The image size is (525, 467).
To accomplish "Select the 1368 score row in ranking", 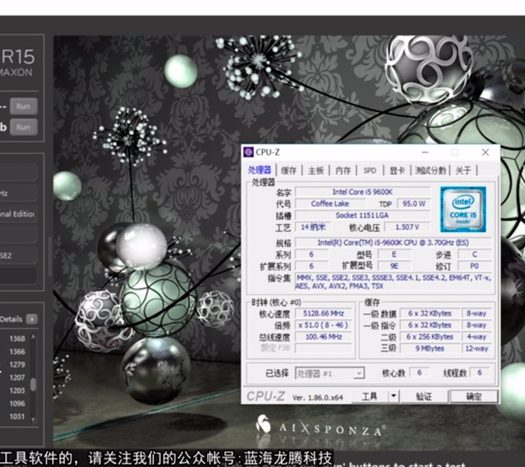I will [17, 339].
